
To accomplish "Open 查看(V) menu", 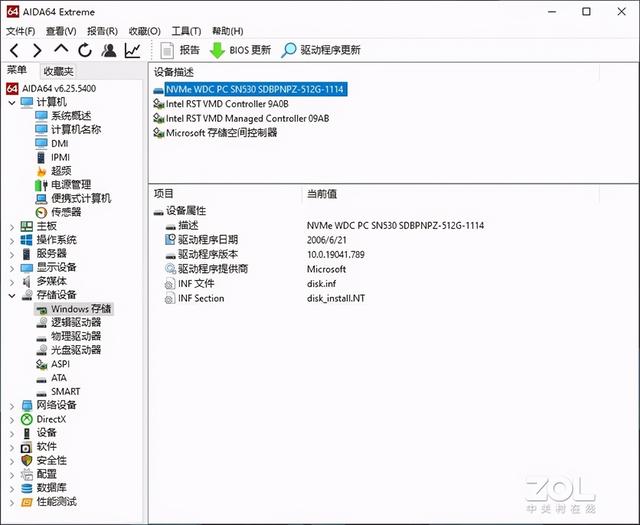I will coord(61,31).
